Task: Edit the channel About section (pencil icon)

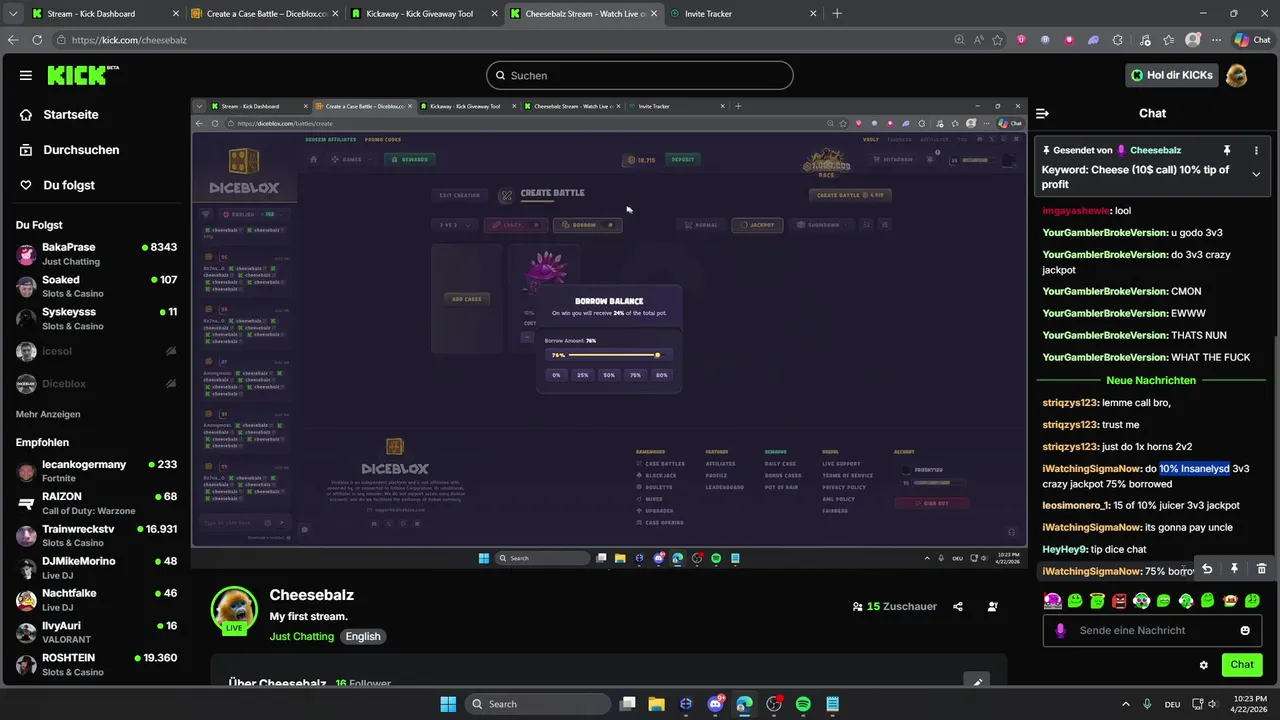Action: point(978,682)
